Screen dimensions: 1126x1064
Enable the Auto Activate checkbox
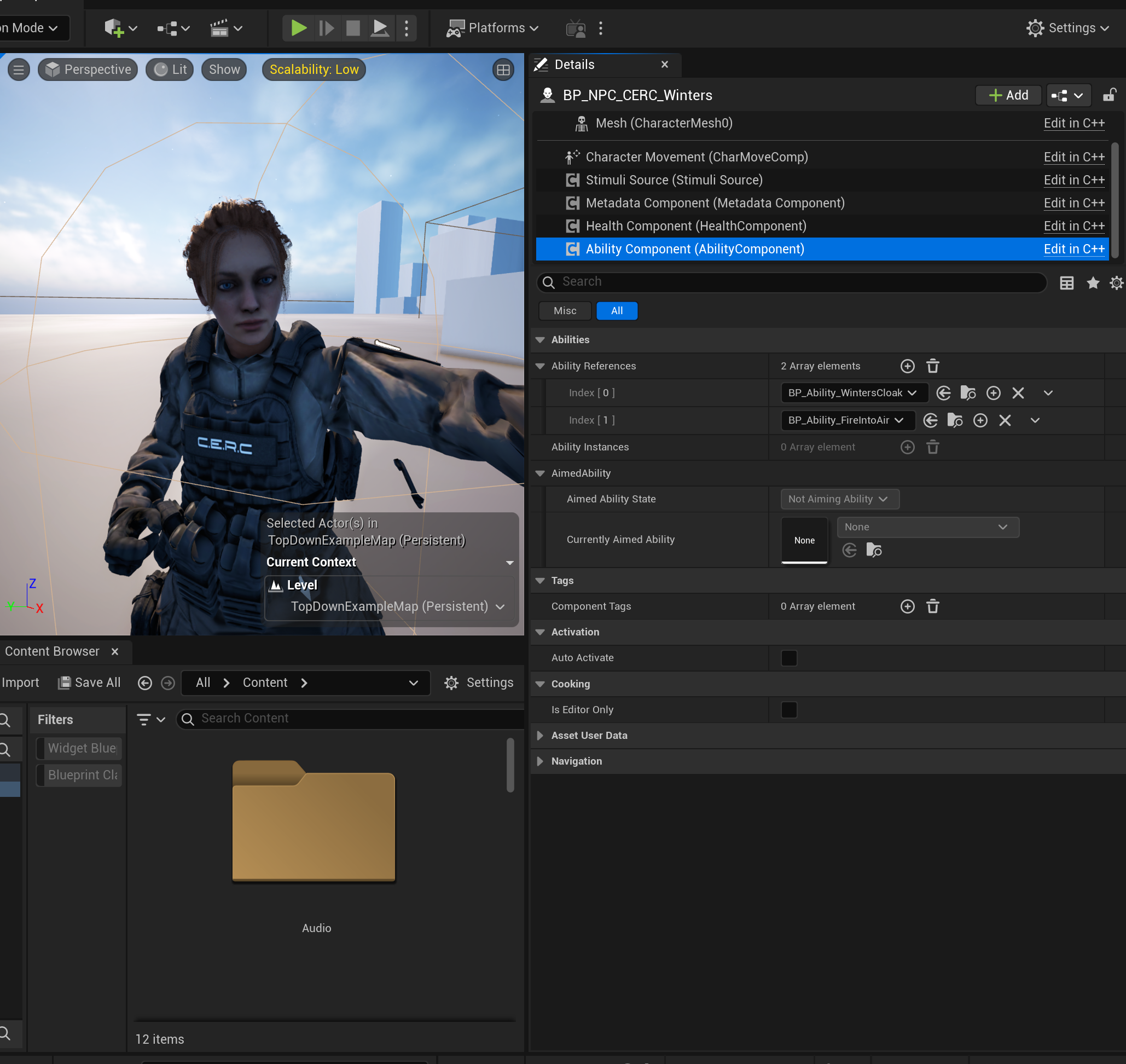click(788, 658)
